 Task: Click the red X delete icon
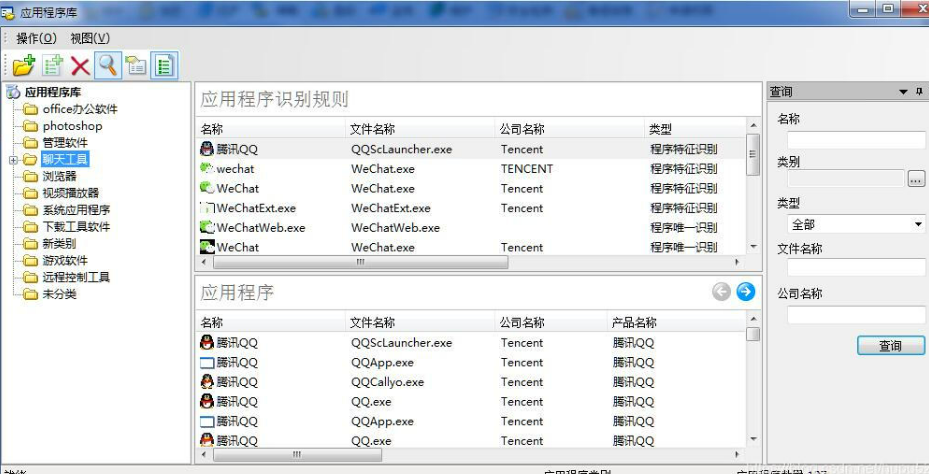(x=80, y=66)
